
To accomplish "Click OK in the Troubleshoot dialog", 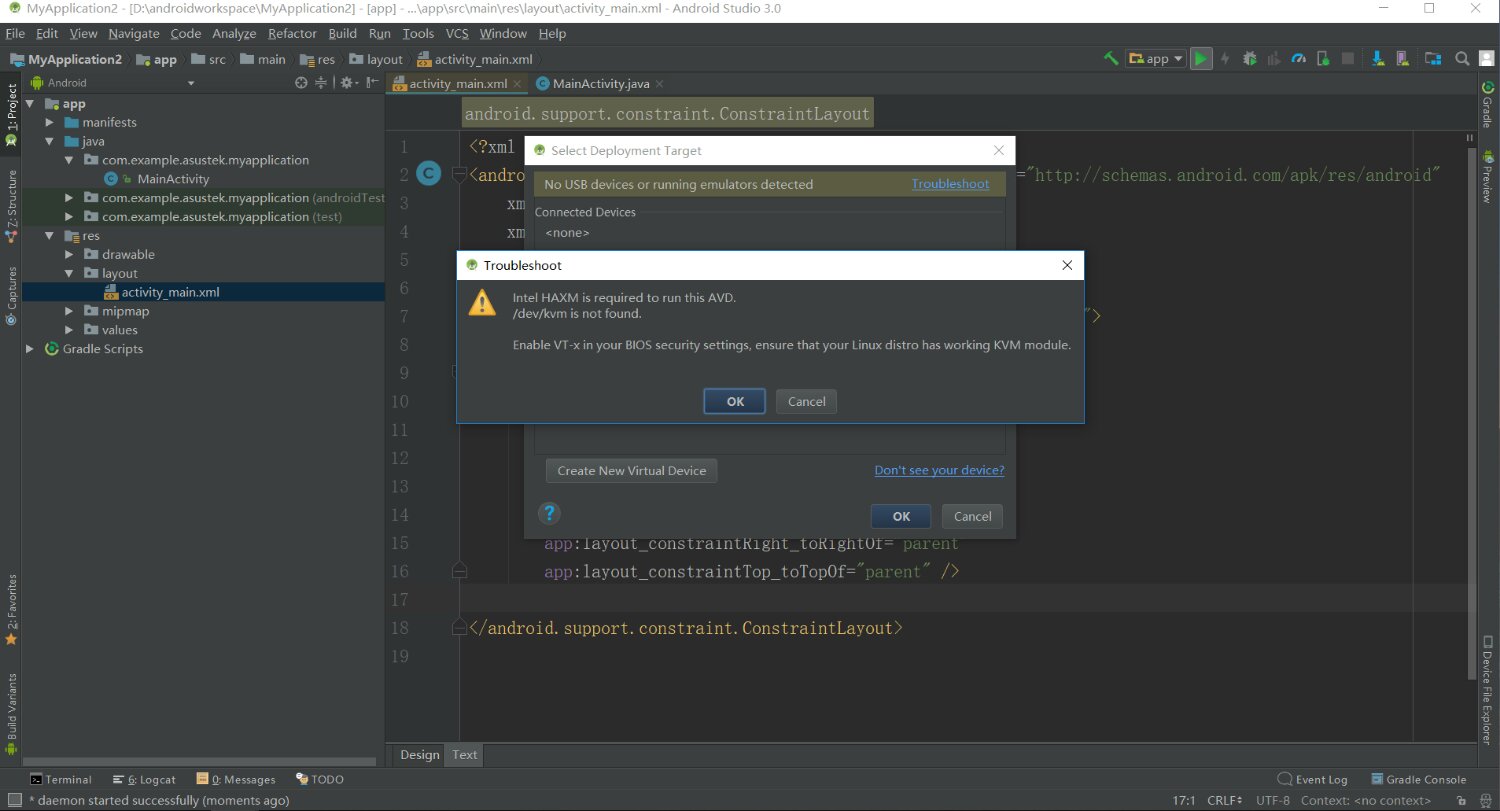I will tap(734, 401).
